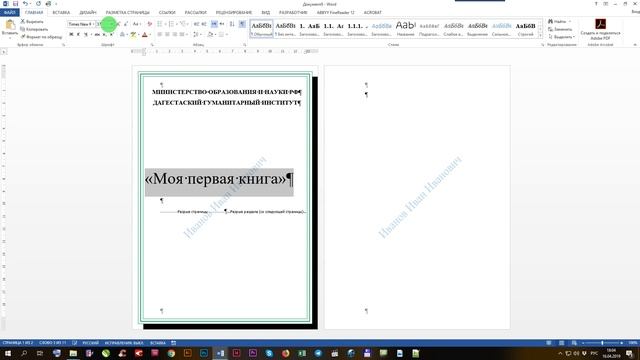This screenshot has width=640, height=360.
Task: Align text center
Action: 167,35
